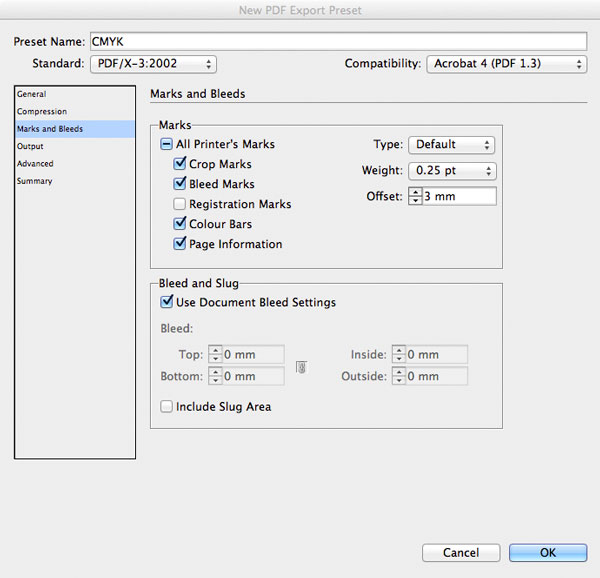
Task: Click the Outside bleed stepper arrows
Action: (x=399, y=376)
